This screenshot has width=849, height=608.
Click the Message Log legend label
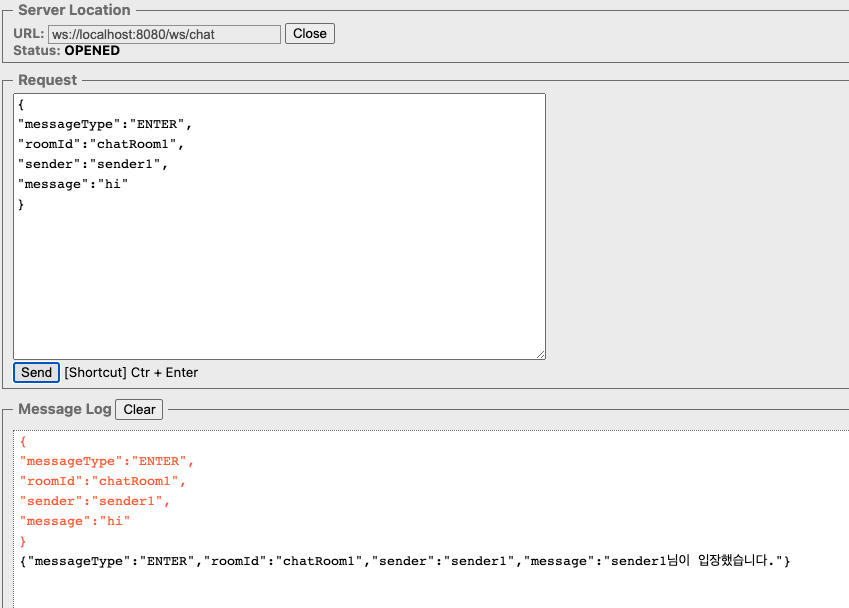[64, 409]
